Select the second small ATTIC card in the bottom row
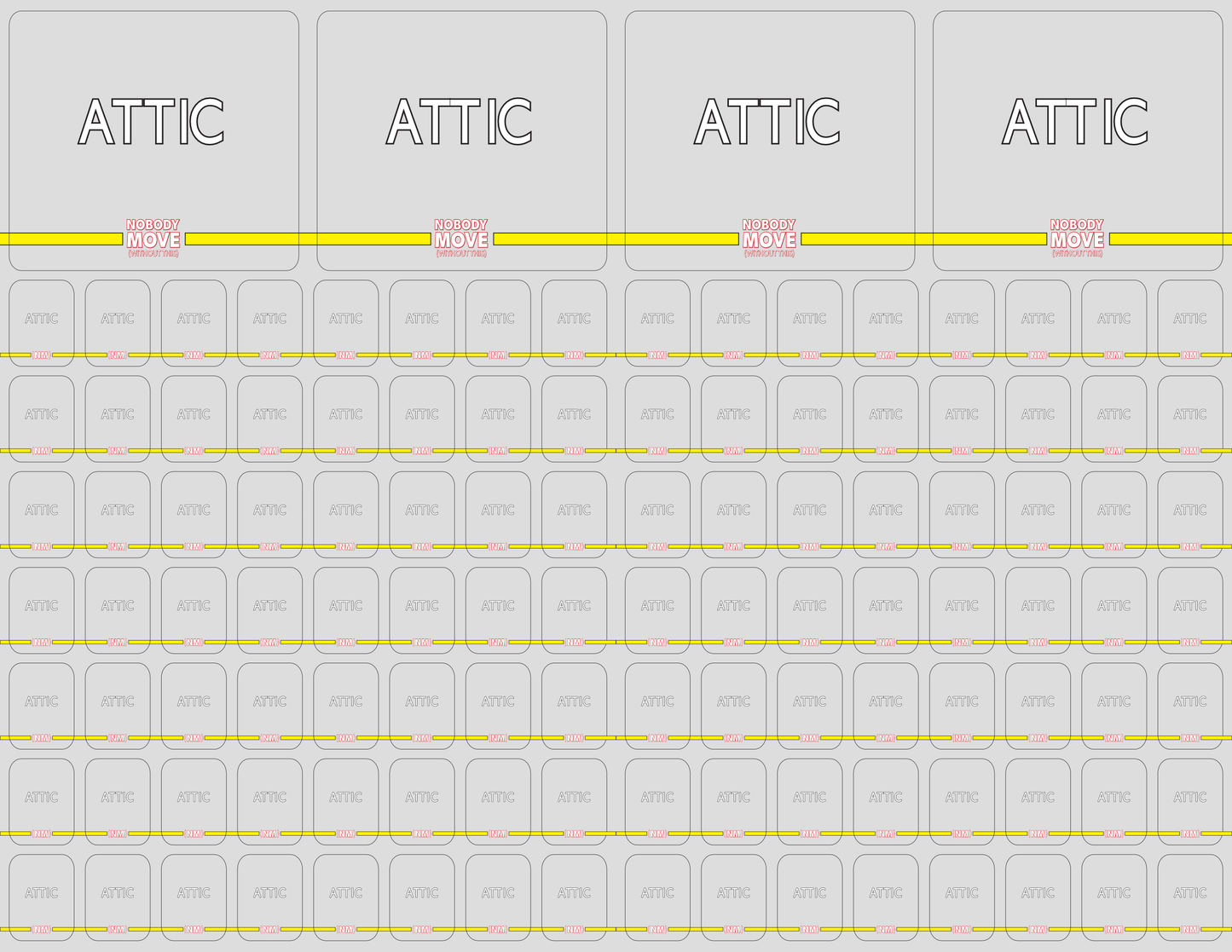 click(x=118, y=897)
